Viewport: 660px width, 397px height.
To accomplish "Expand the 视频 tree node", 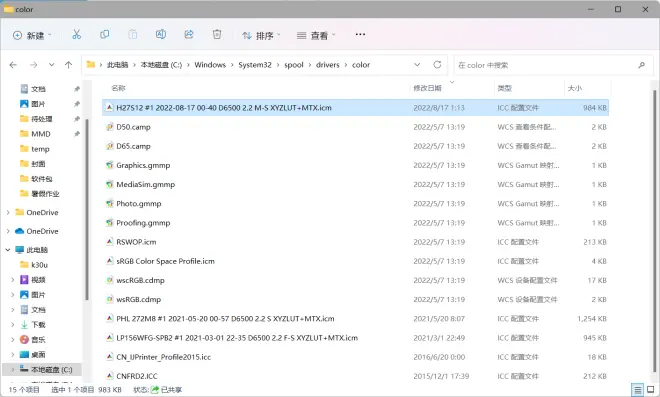I will coord(13,280).
